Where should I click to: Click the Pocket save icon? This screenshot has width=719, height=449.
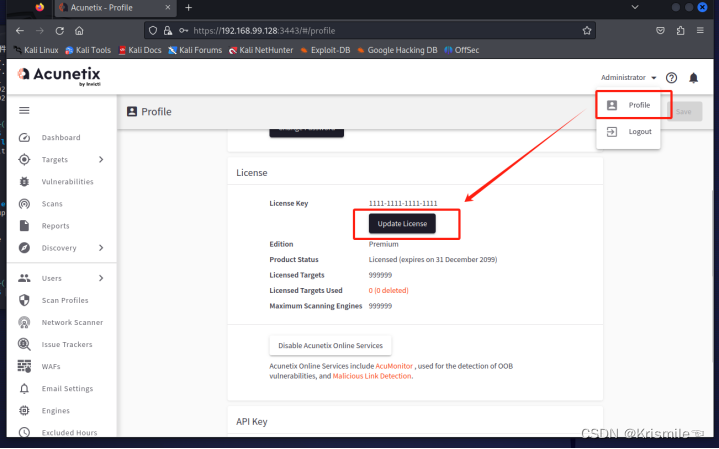pos(660,31)
